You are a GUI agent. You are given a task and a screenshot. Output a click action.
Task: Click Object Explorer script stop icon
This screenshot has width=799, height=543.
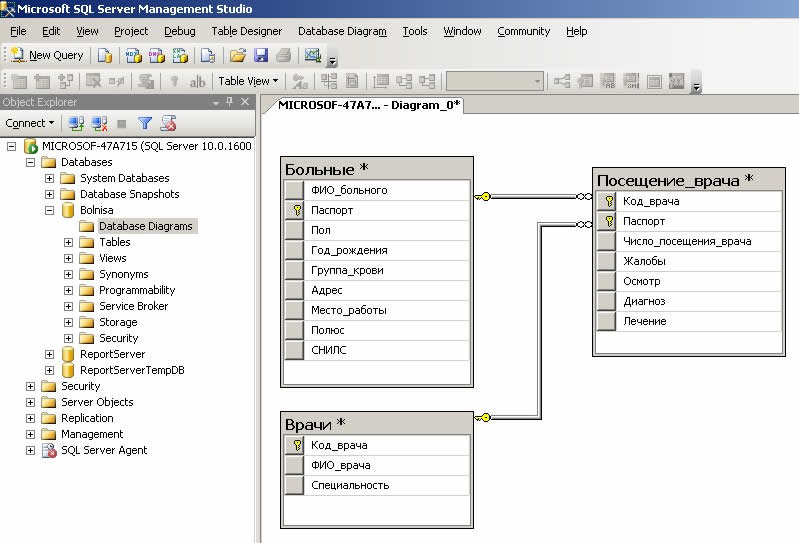(168, 123)
